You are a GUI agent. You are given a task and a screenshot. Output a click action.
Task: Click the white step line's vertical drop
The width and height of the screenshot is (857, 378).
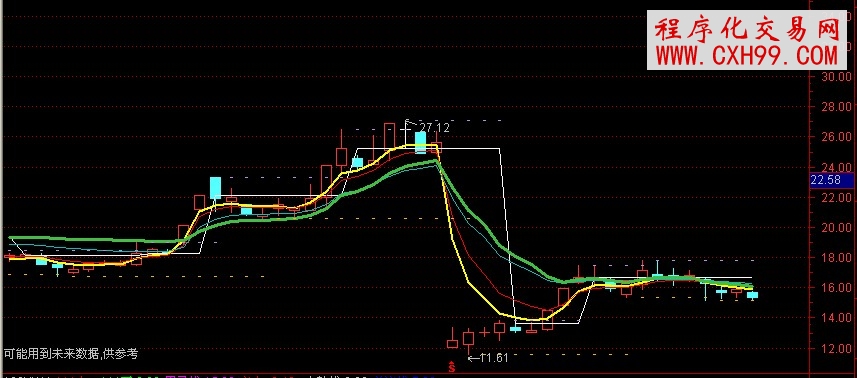507,235
